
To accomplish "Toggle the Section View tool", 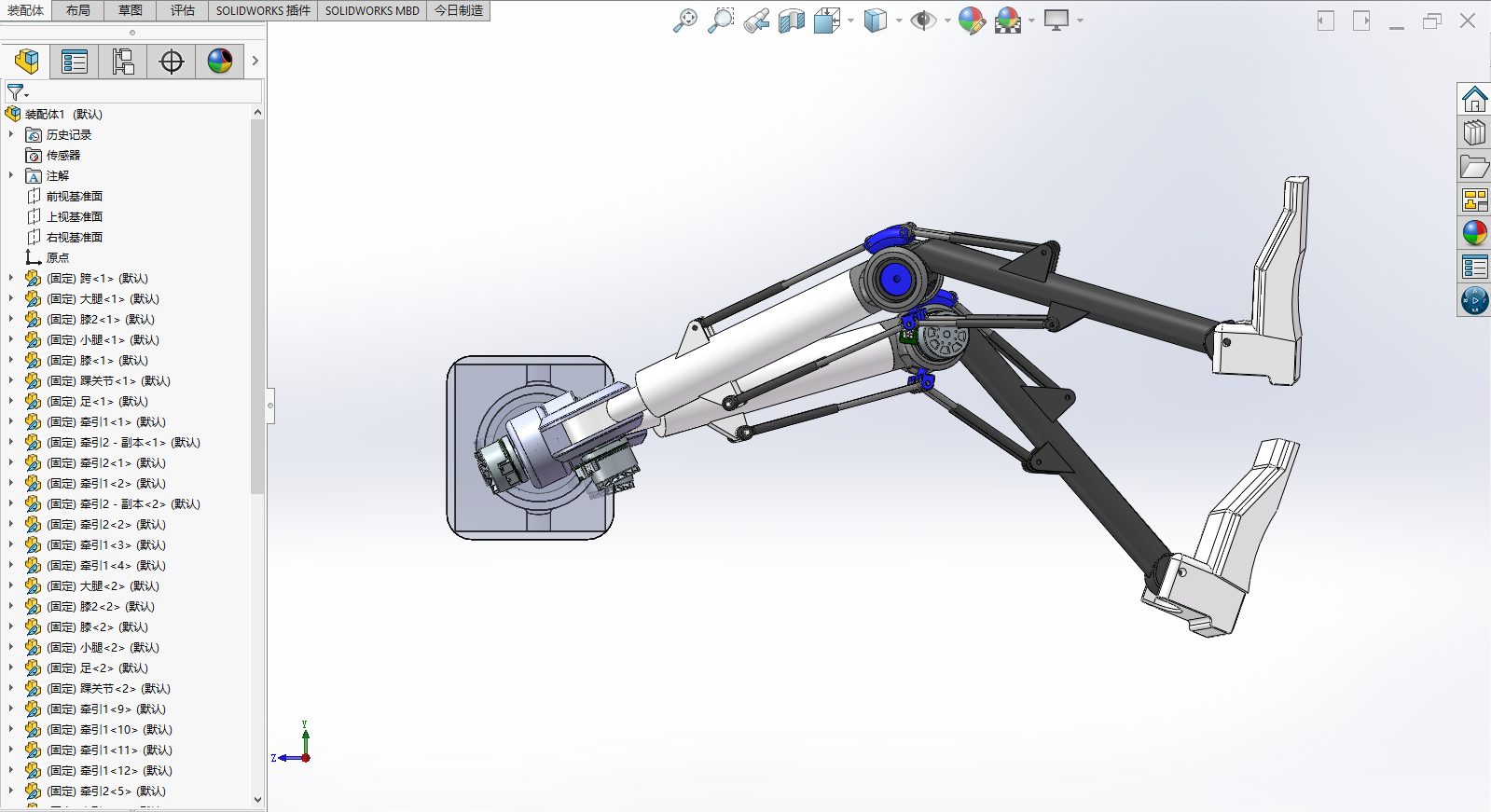I will point(792,21).
